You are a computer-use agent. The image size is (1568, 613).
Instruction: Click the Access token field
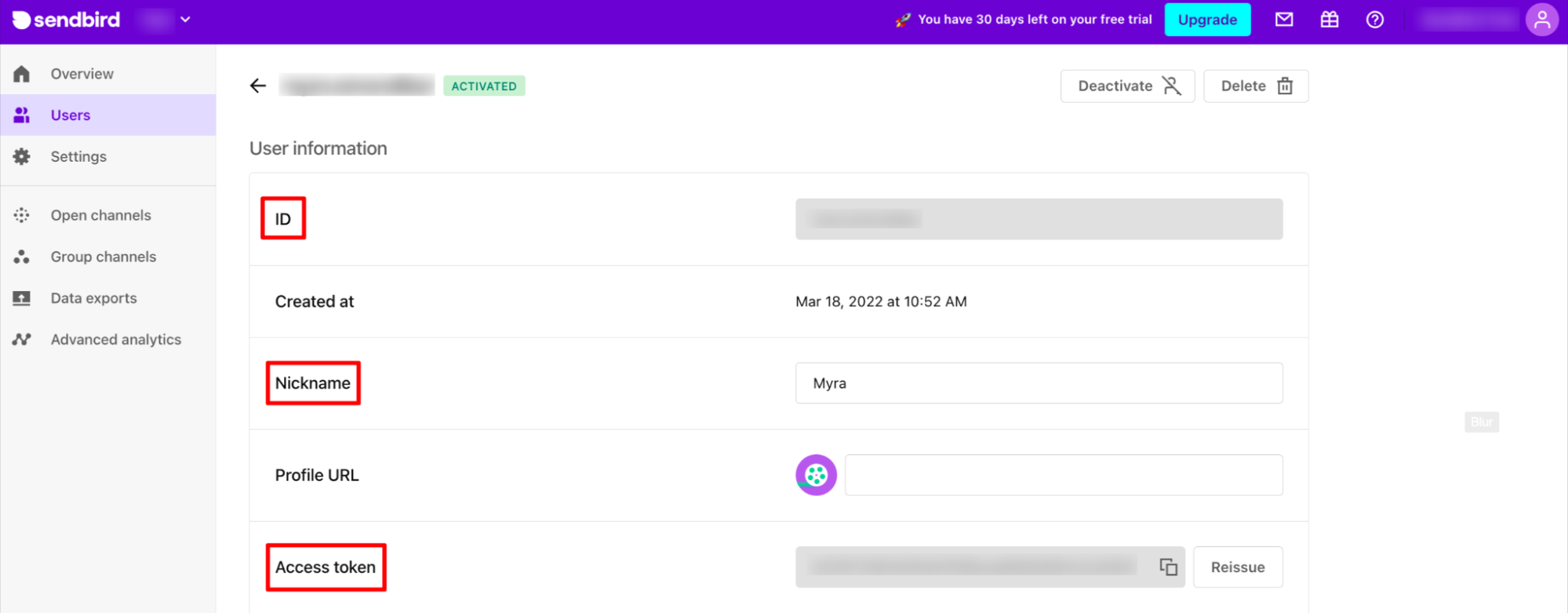pyautogui.click(x=990, y=567)
